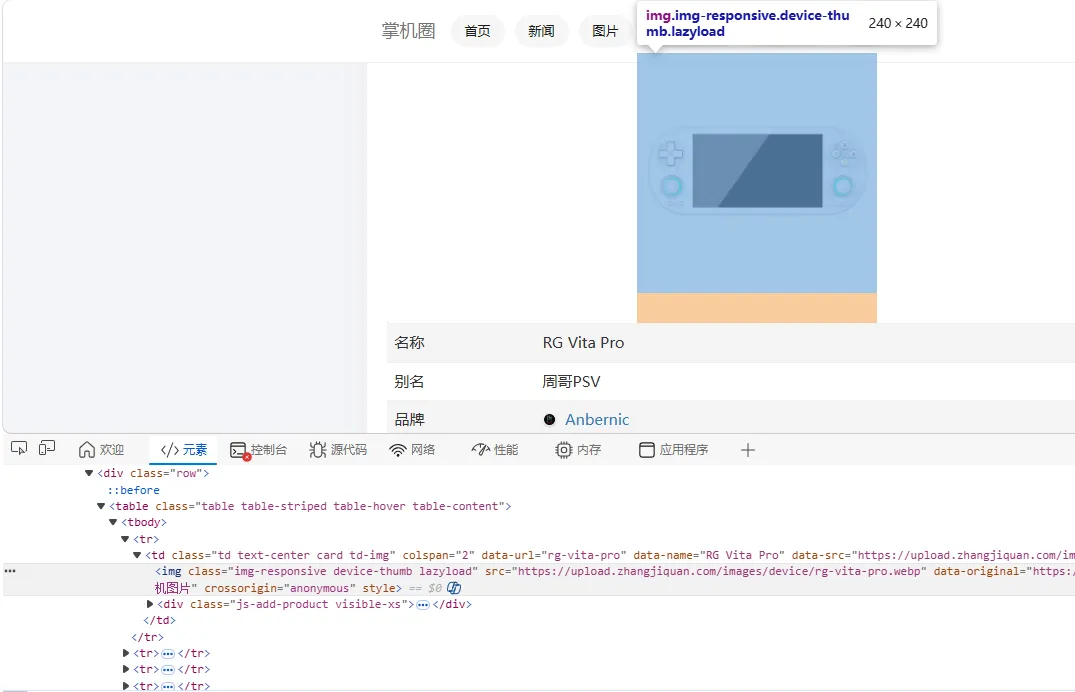Image resolution: width=1075 pixels, height=692 pixels.
Task: Switch to the 应用程序 application tab
Action: coord(673,450)
